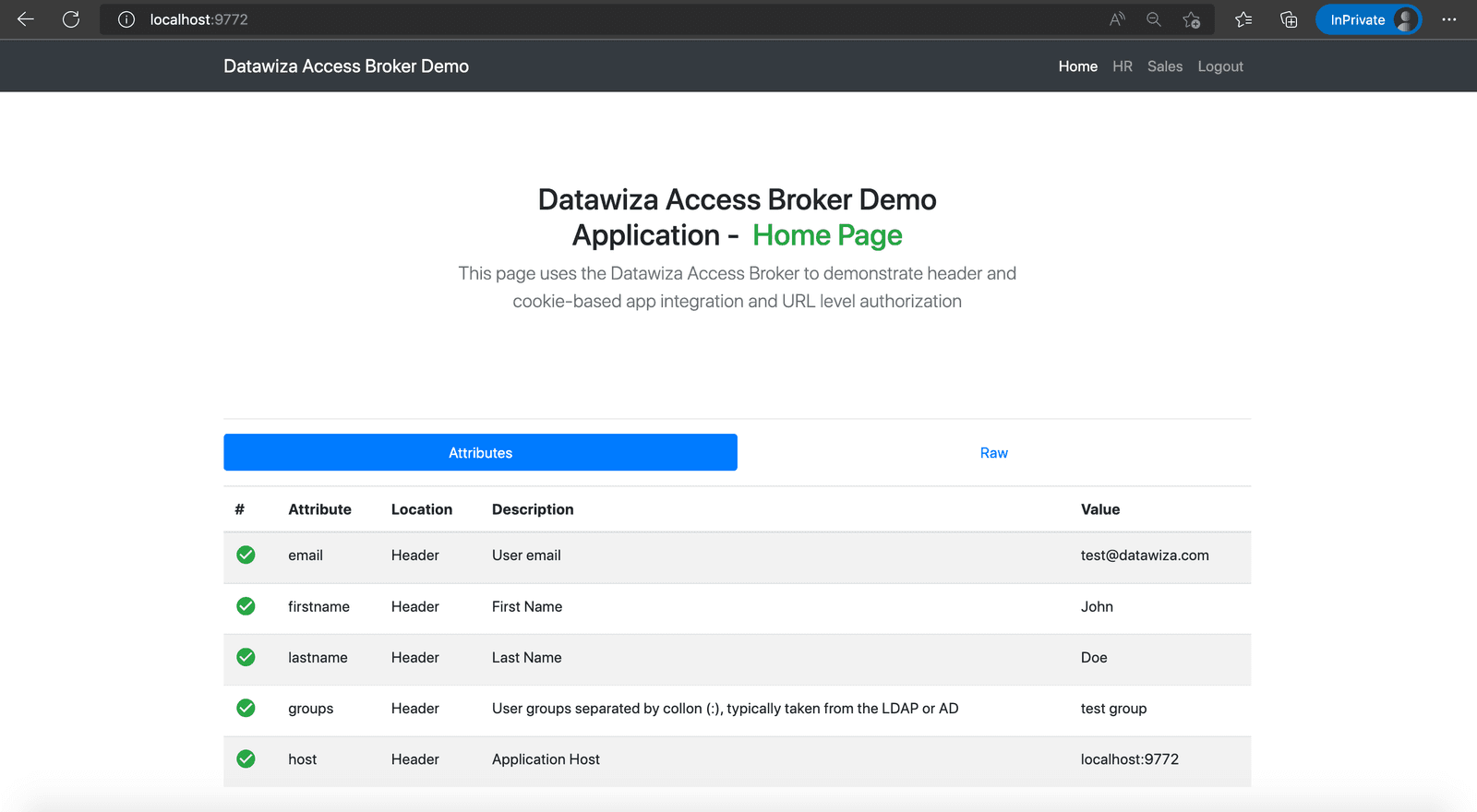The height and width of the screenshot is (812, 1477).
Task: Click the Location column header
Action: (x=422, y=509)
